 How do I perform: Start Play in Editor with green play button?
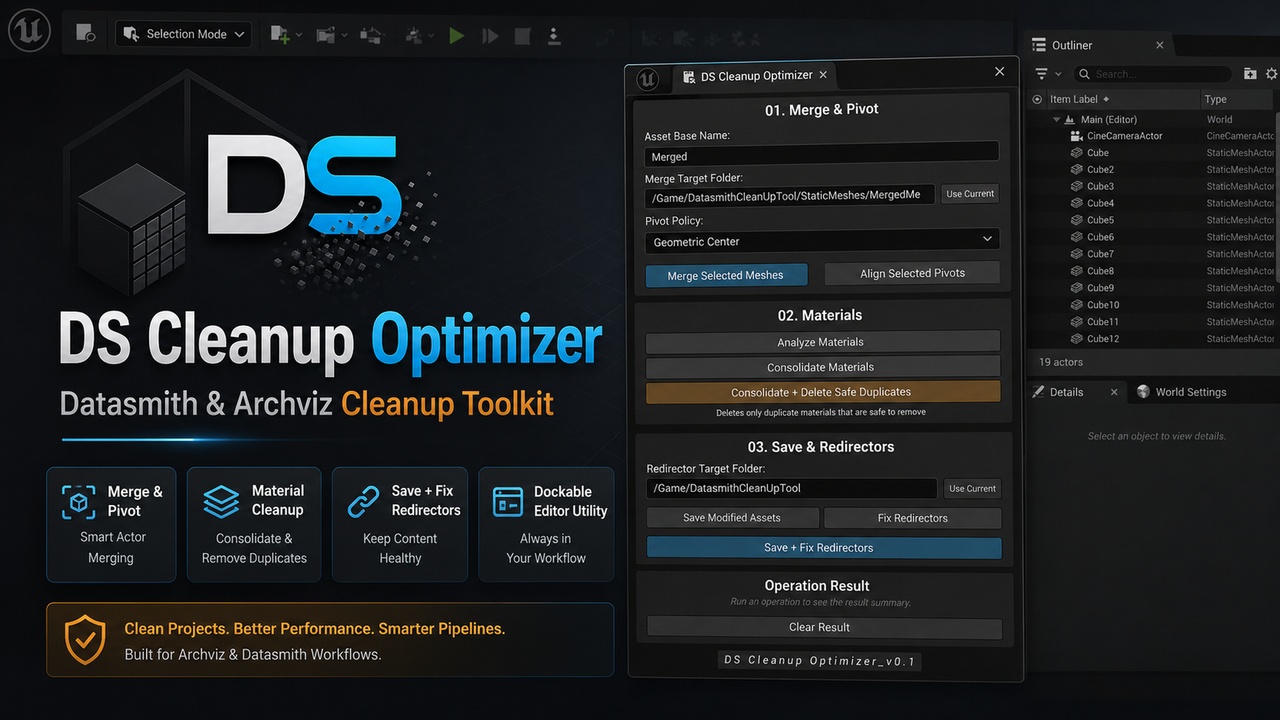457,35
